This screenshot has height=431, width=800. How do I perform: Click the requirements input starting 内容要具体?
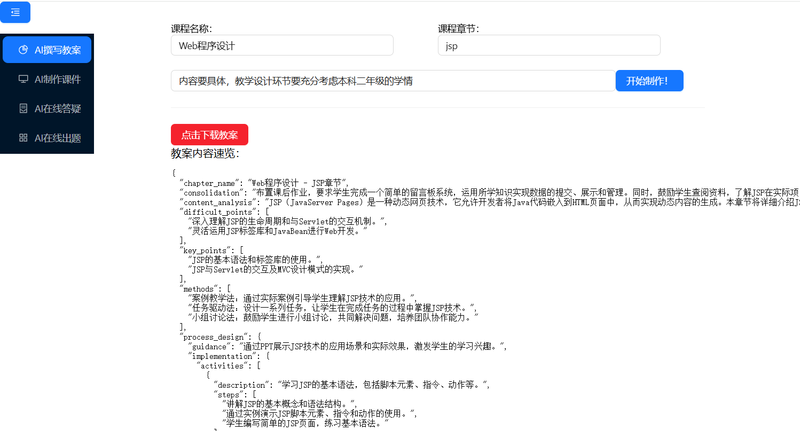(x=393, y=81)
